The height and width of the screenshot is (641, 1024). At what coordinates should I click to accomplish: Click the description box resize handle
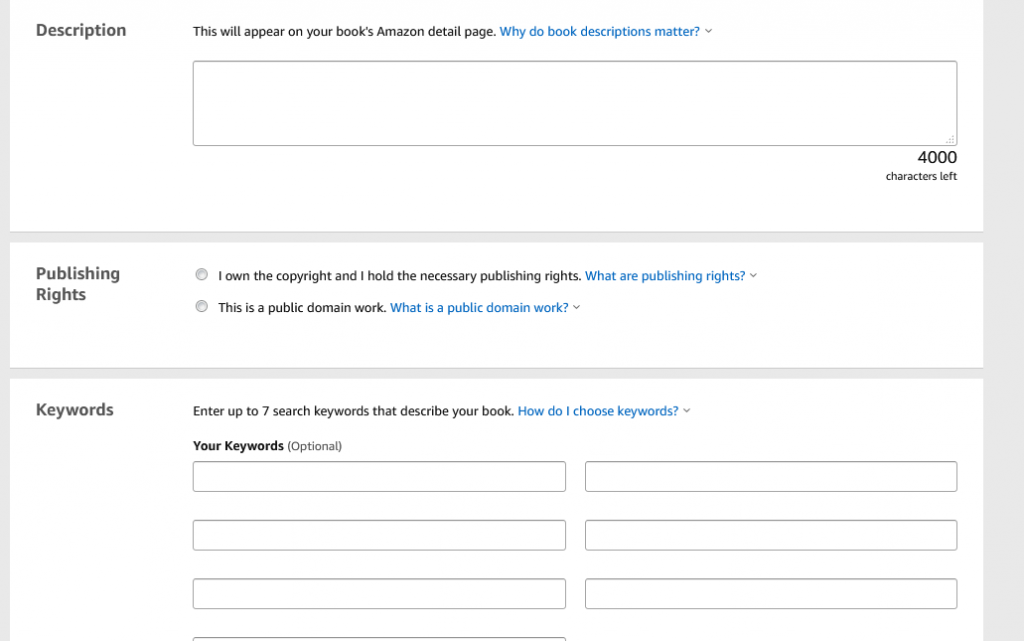950,139
